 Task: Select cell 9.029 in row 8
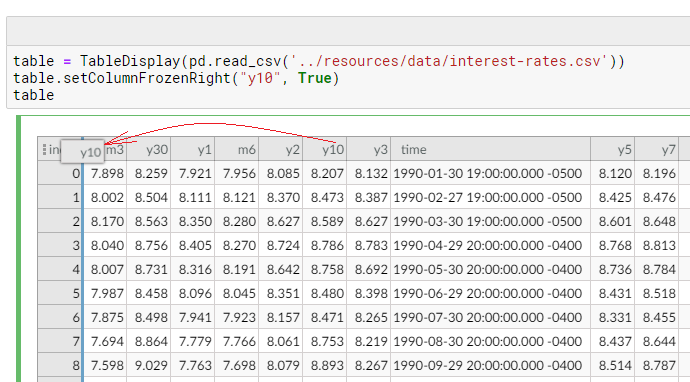(149, 365)
